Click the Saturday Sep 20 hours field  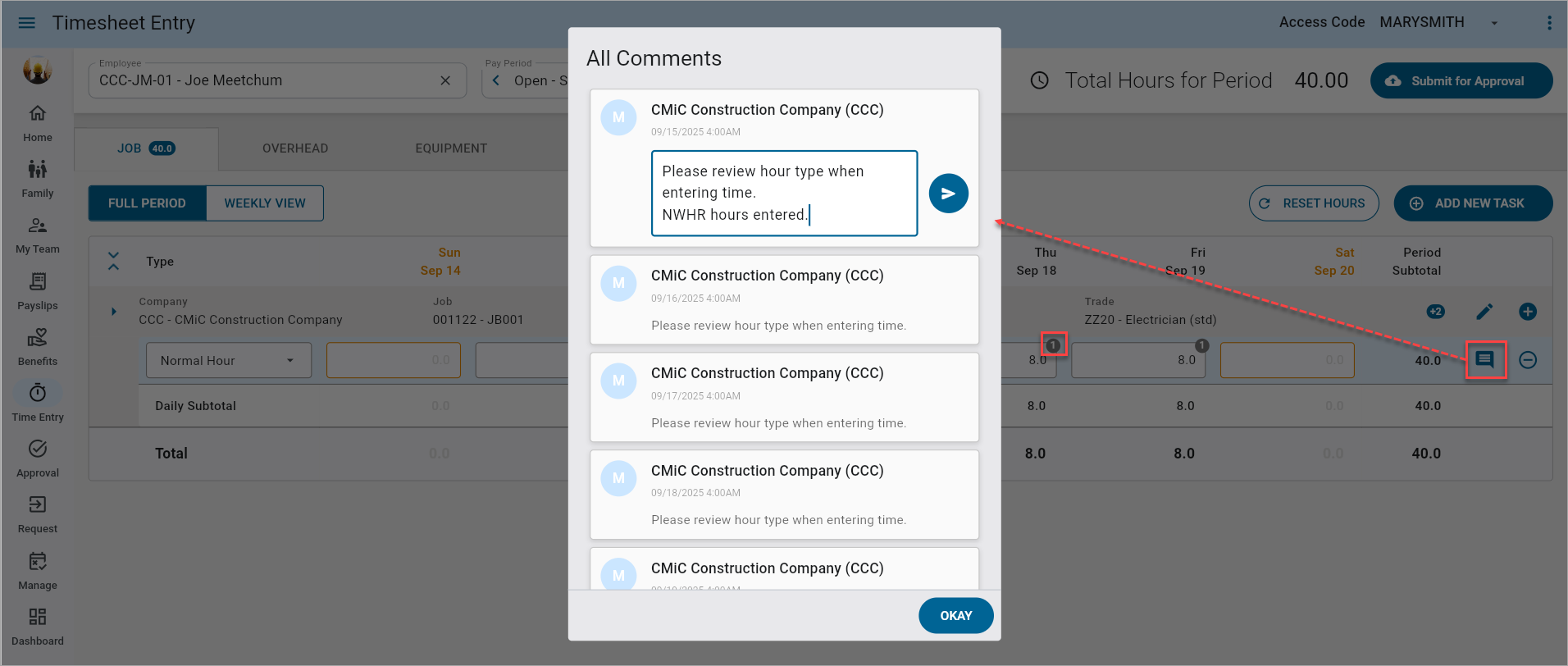click(1288, 360)
